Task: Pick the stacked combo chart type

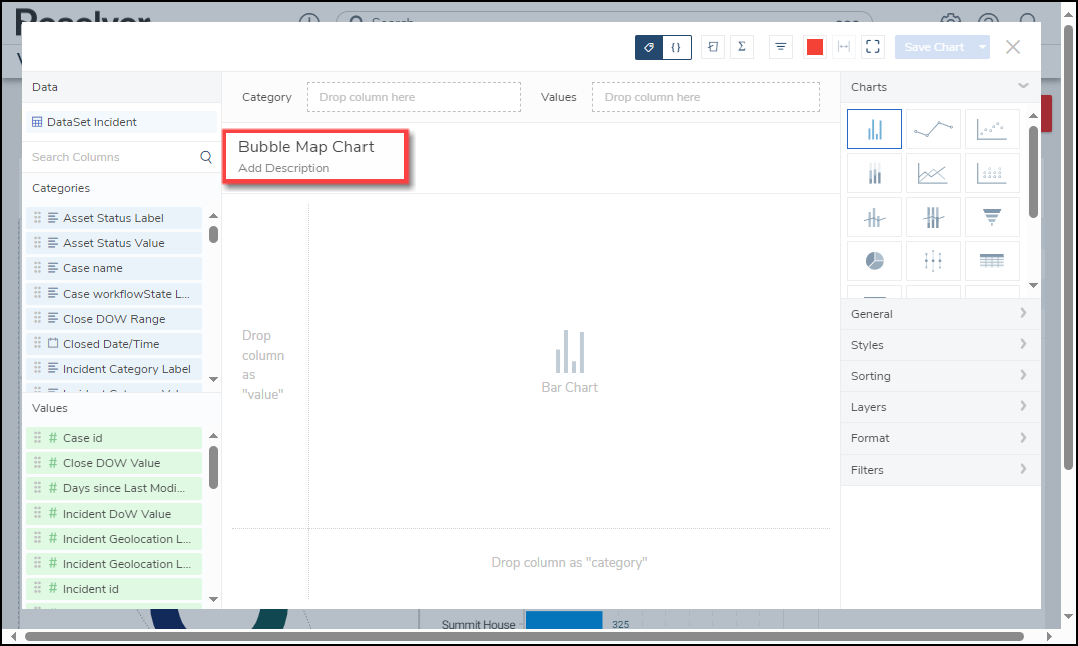Action: 933,217
